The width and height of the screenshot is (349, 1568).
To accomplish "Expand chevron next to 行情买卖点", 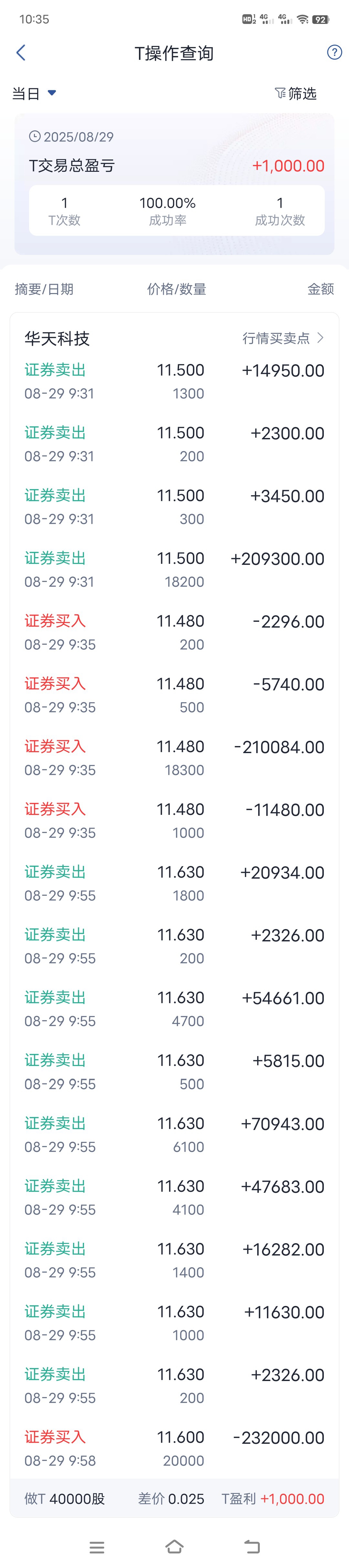I will [x=321, y=338].
